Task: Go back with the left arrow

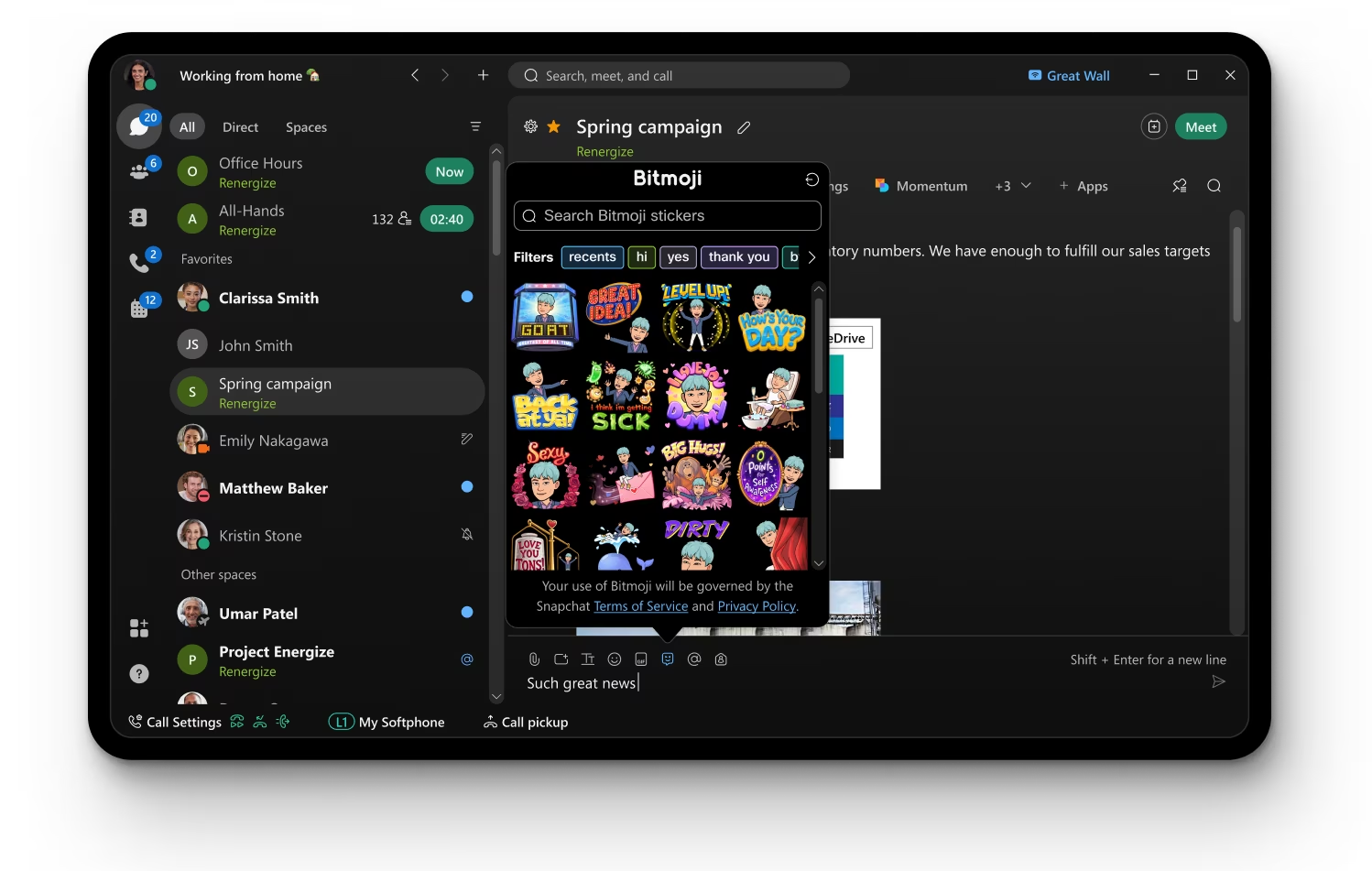Action: 415,75
